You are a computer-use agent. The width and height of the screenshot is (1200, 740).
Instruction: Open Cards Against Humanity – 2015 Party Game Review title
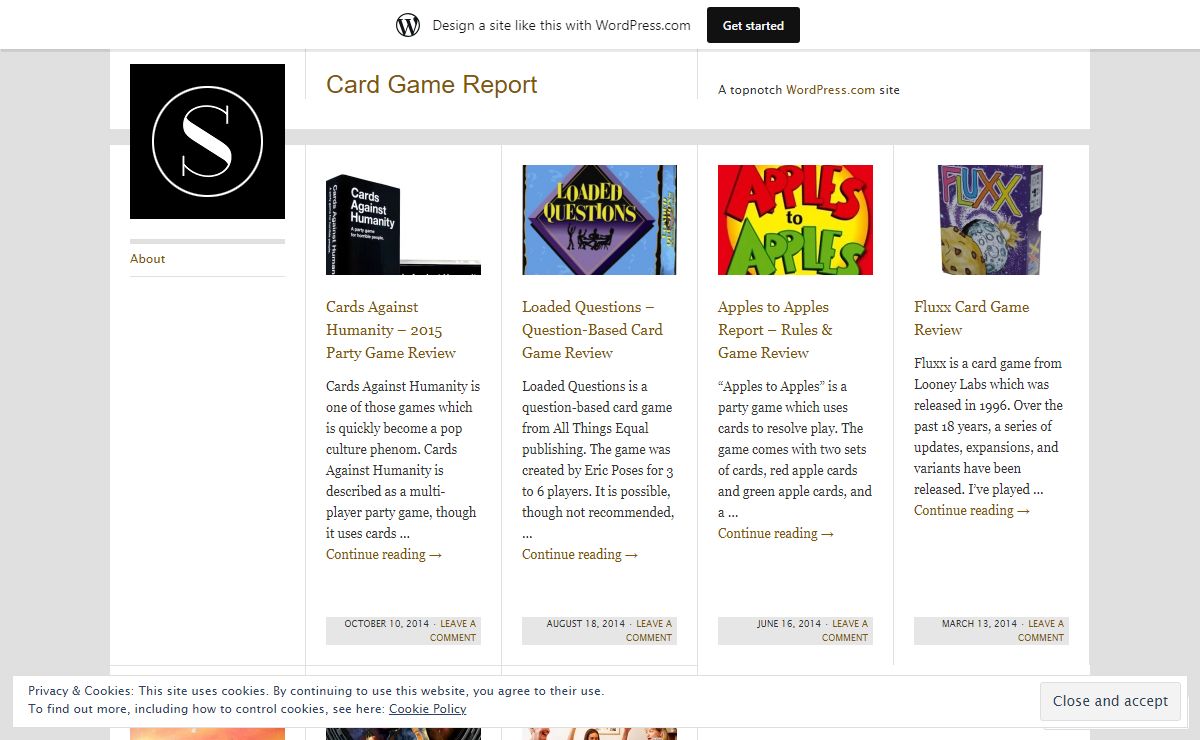pos(391,330)
